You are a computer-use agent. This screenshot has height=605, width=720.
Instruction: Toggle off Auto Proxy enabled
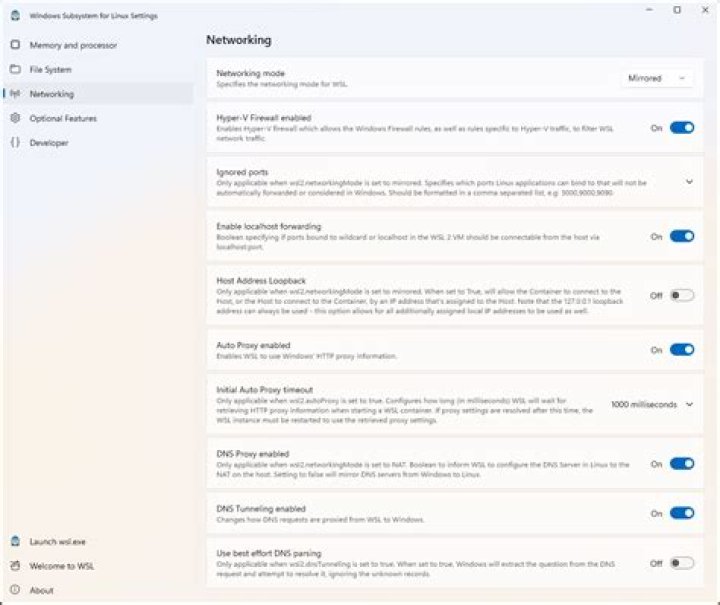click(x=682, y=350)
